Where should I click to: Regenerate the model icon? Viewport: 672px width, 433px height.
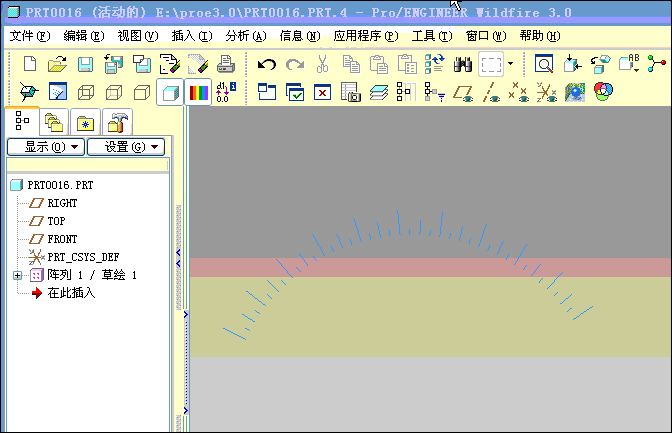[x=435, y=64]
